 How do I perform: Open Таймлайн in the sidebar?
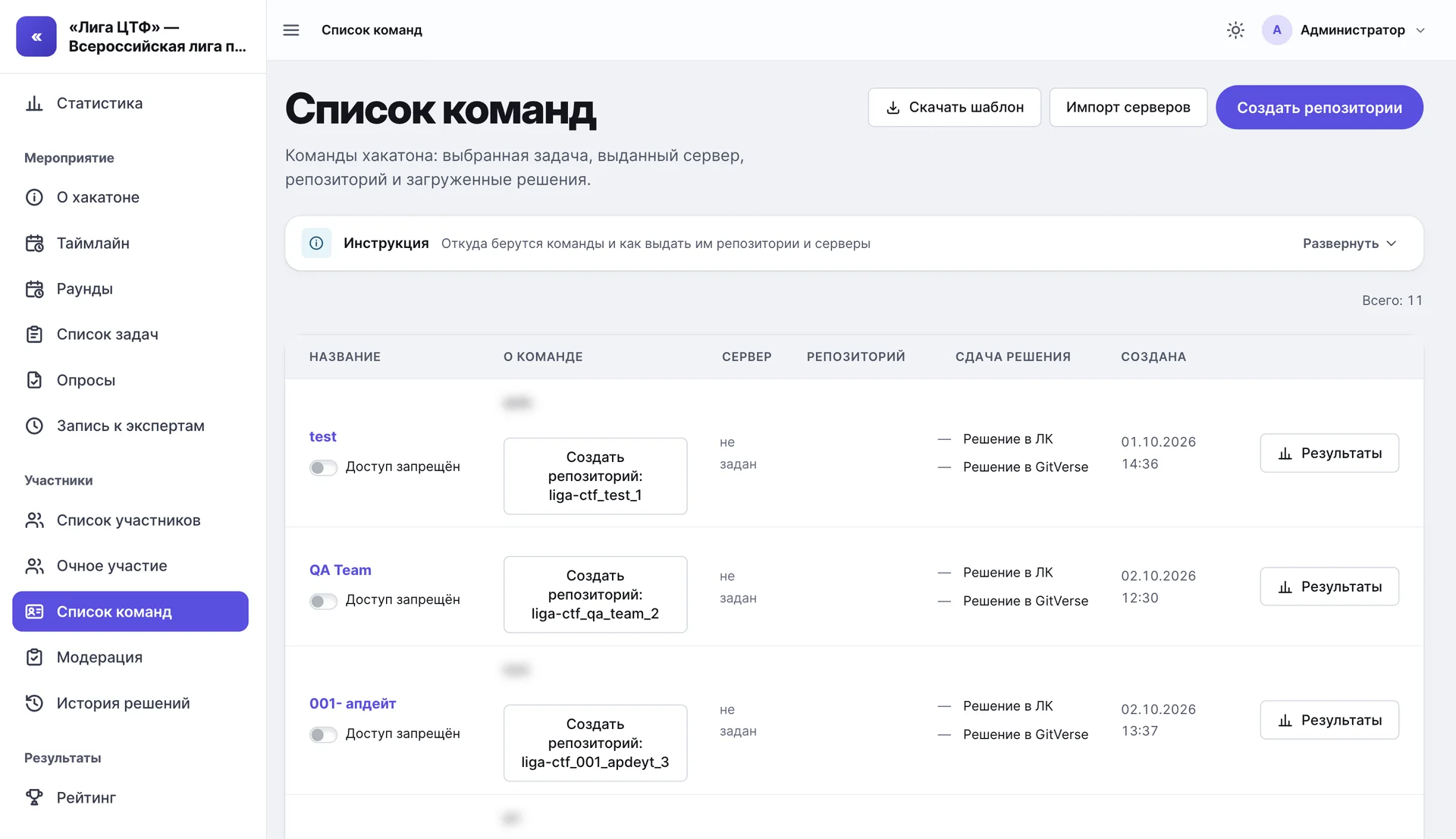point(130,244)
